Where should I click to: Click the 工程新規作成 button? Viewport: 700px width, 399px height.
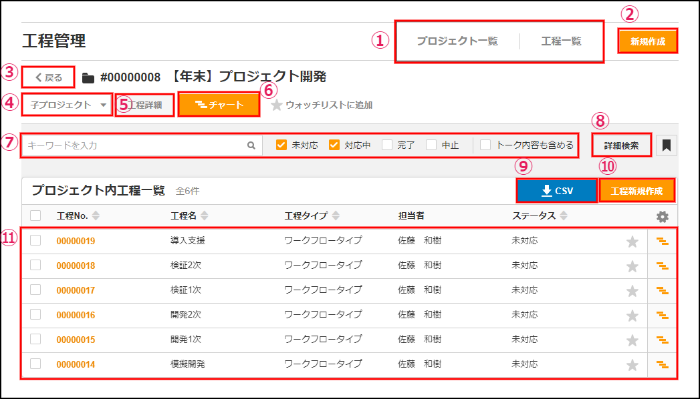coord(637,191)
